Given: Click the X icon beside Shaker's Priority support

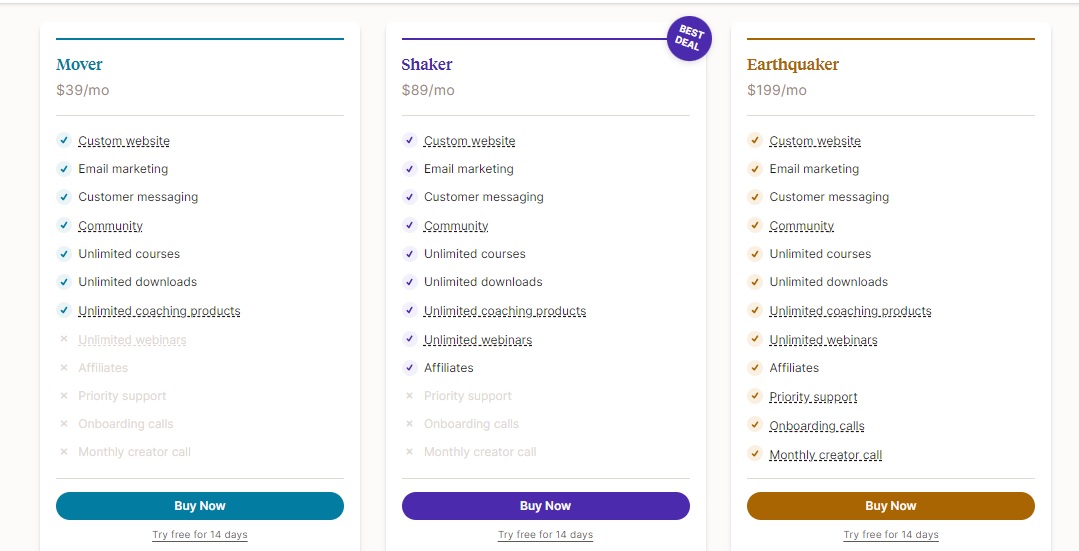Looking at the screenshot, I should 409,396.
